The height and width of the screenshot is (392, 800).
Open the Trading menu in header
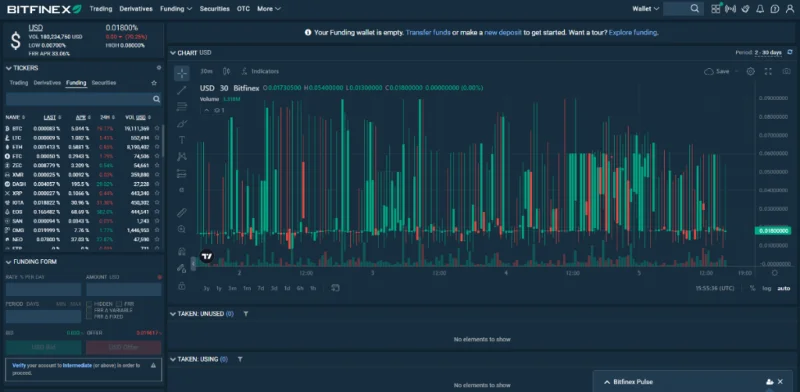(101, 9)
